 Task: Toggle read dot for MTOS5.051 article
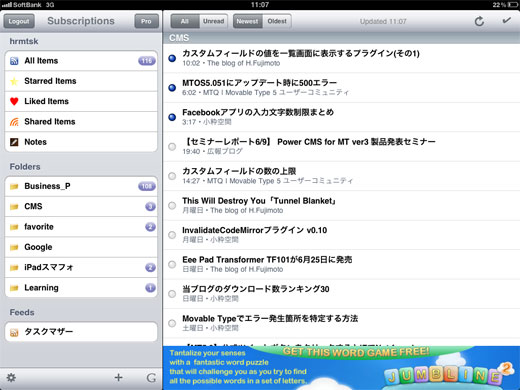click(172, 87)
